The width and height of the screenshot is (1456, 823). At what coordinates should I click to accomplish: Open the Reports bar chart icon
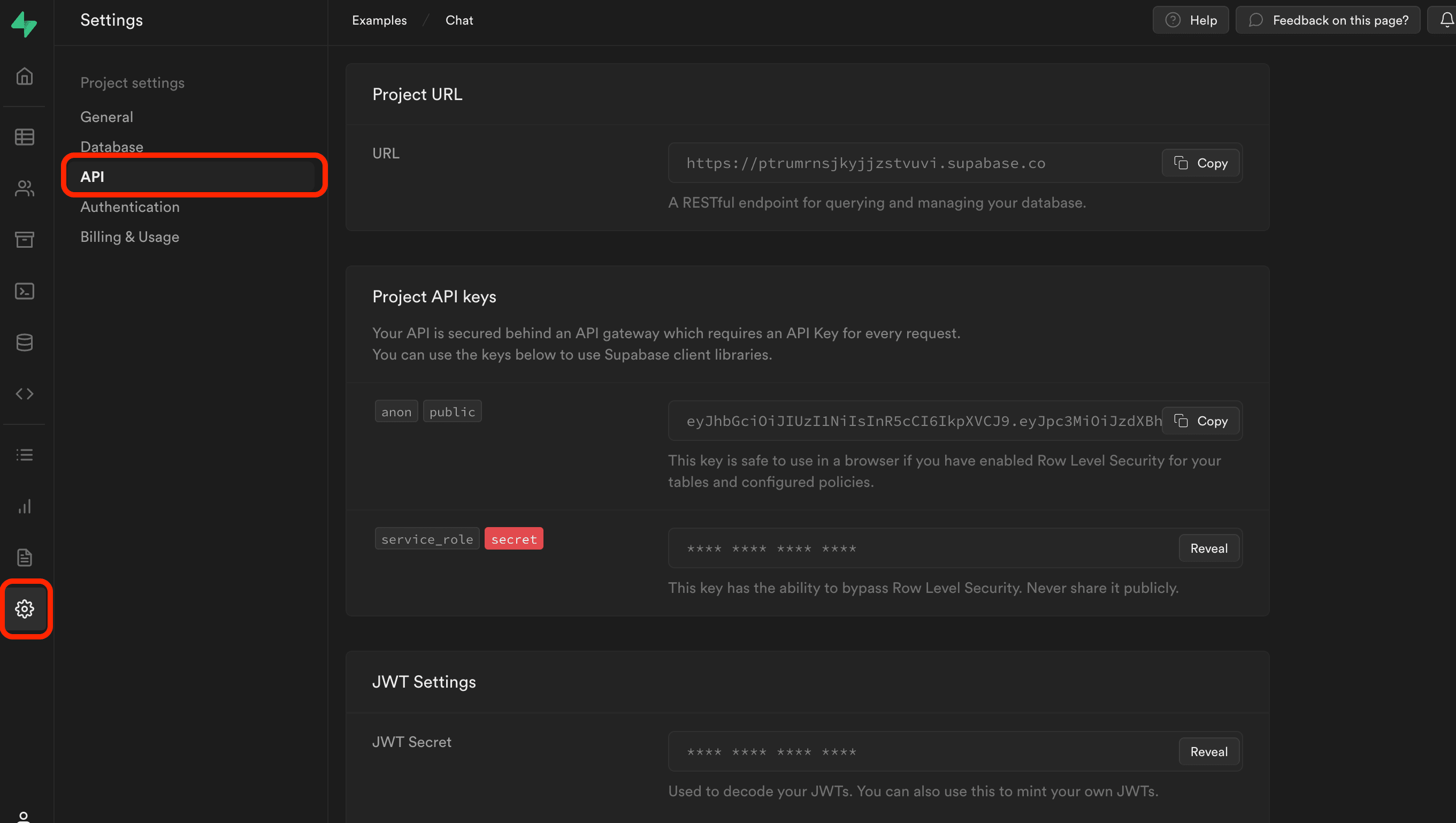click(x=24, y=506)
